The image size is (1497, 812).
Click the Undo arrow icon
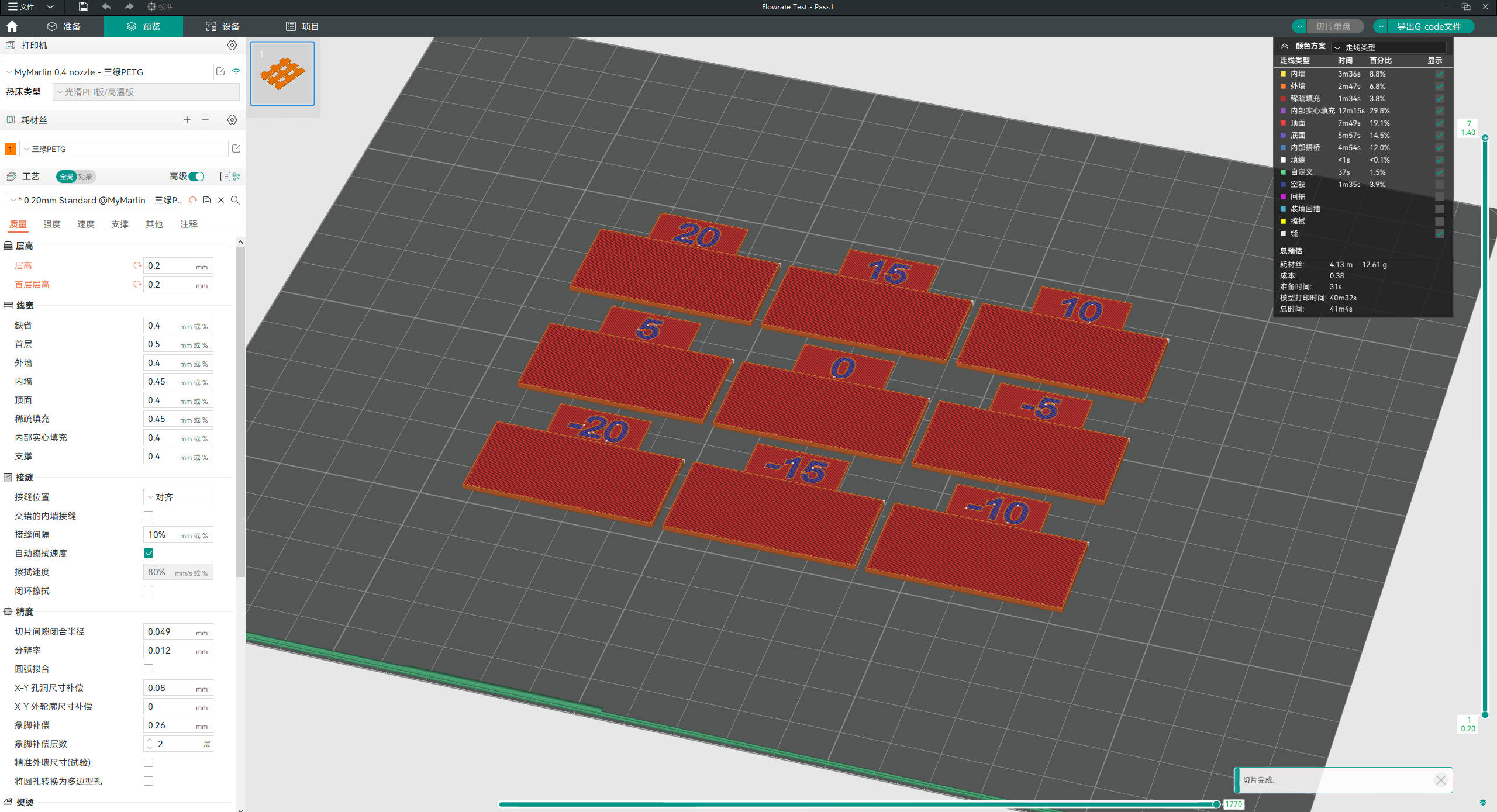[x=106, y=6]
